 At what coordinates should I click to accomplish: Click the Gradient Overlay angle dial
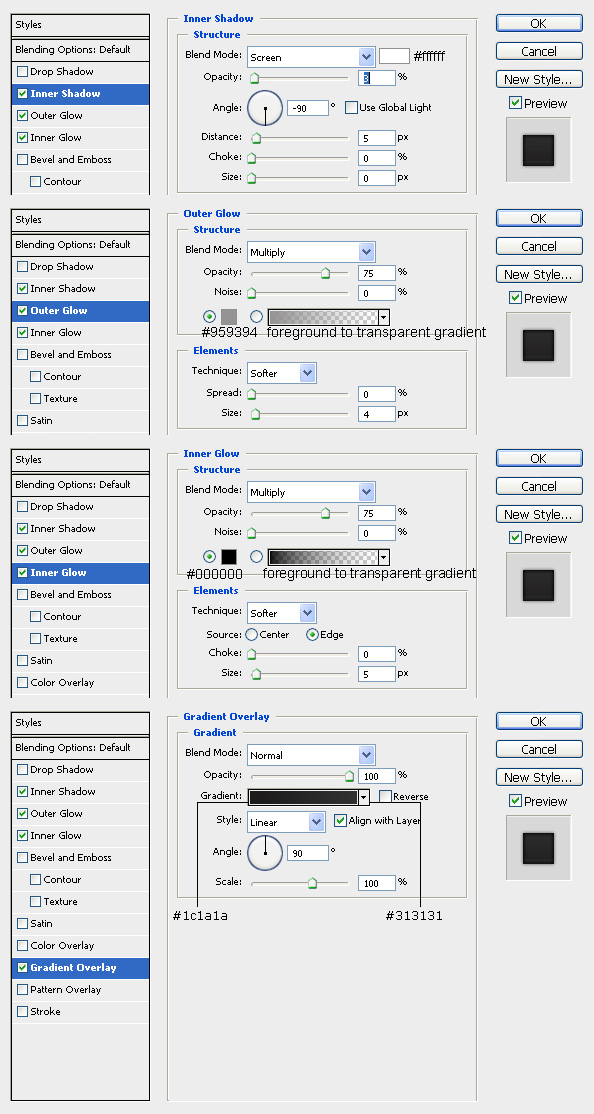point(265,853)
